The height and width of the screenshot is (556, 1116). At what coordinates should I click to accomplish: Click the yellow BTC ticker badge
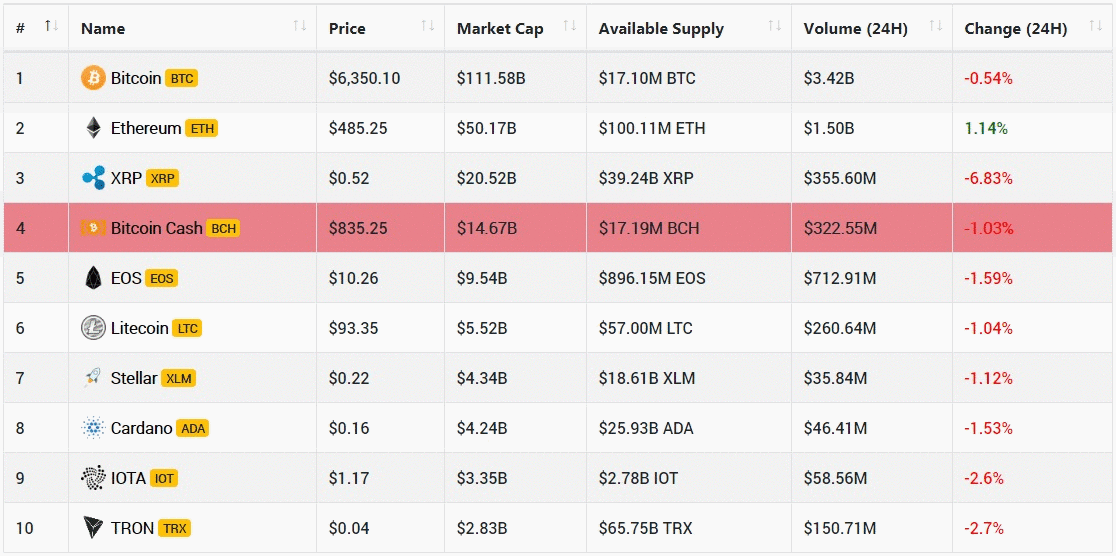[181, 78]
